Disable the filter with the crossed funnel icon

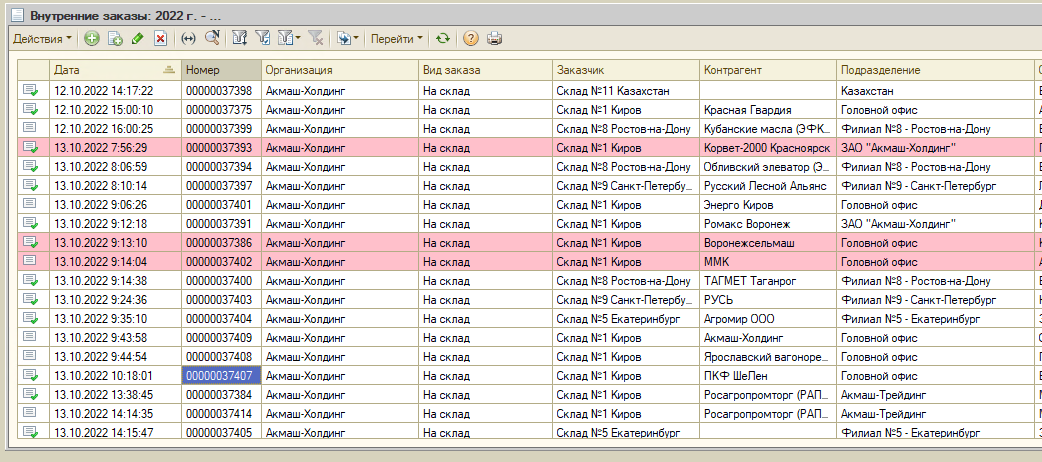(x=316, y=39)
